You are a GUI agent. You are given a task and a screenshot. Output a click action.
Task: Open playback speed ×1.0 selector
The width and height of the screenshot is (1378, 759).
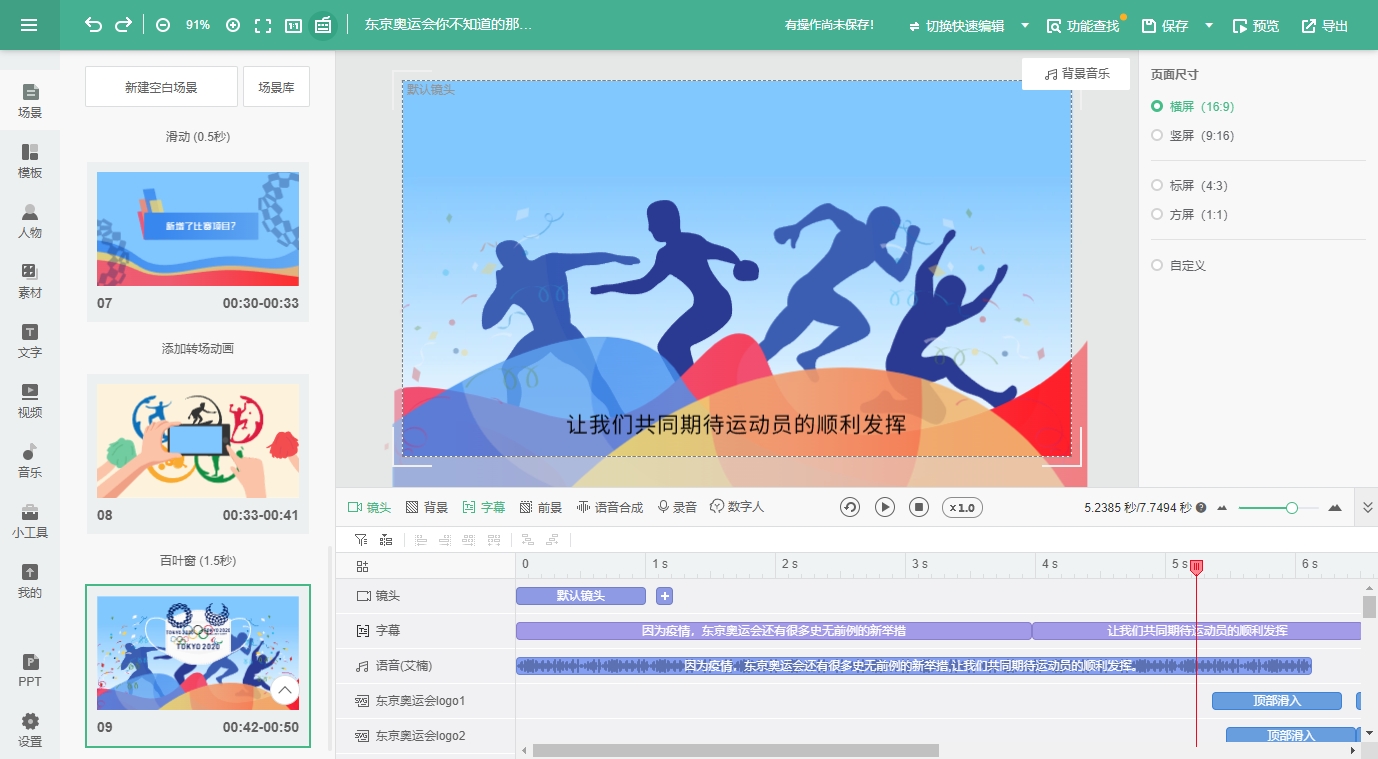pos(962,508)
